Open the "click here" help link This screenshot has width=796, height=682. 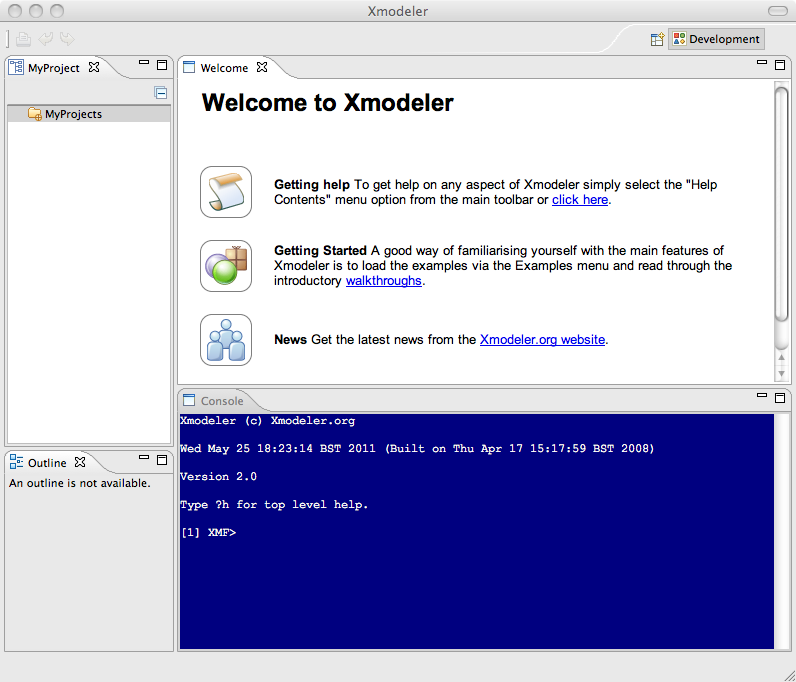point(580,200)
